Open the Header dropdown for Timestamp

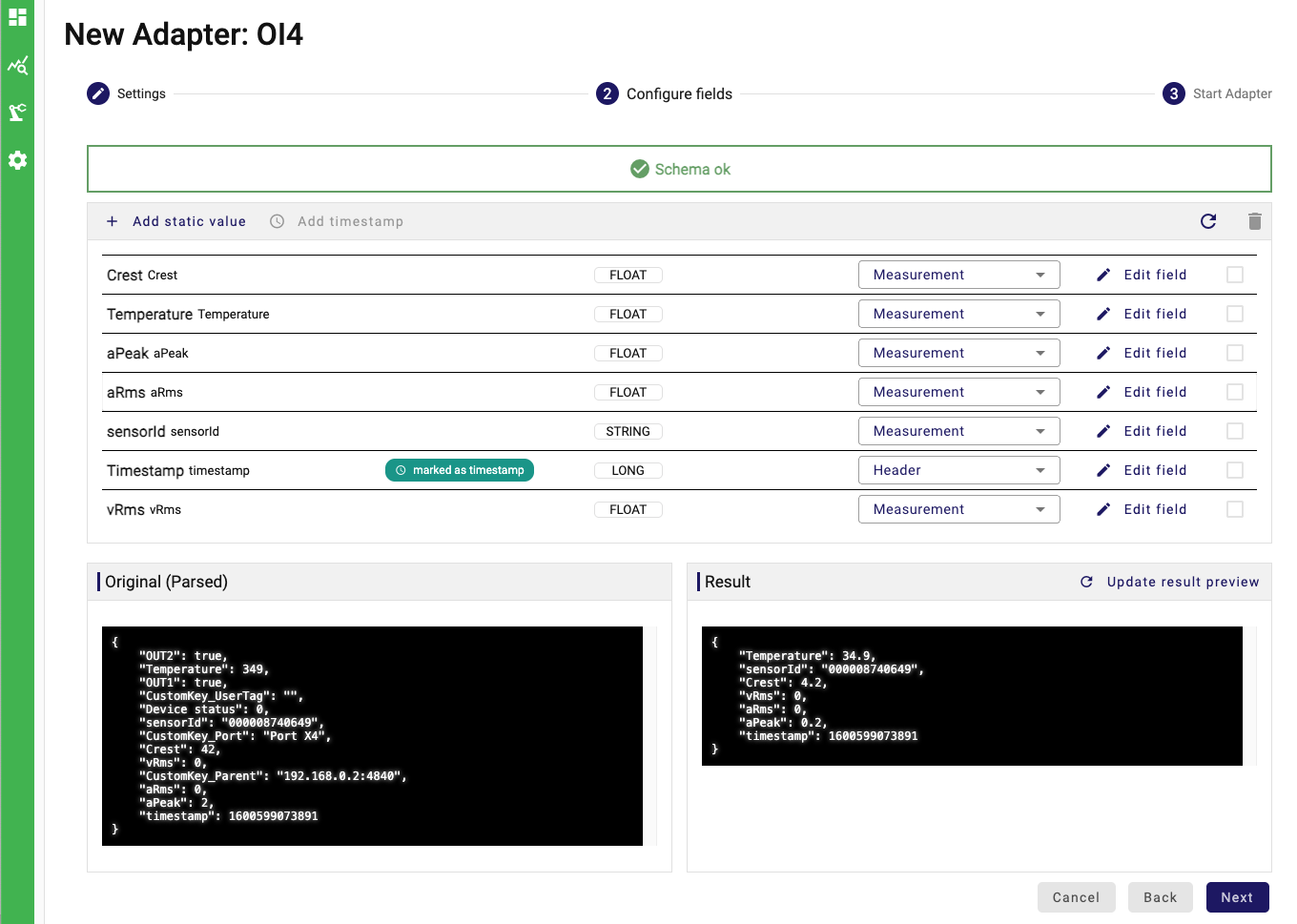(x=958, y=470)
